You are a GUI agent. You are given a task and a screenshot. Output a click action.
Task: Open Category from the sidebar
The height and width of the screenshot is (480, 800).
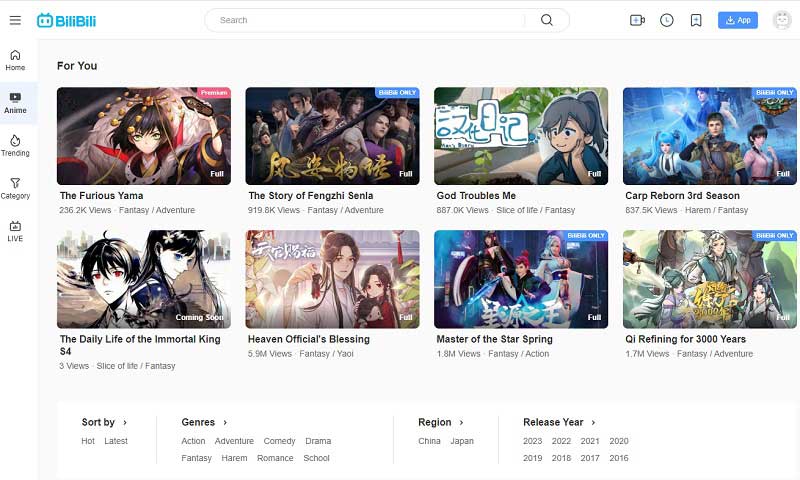pos(15,189)
